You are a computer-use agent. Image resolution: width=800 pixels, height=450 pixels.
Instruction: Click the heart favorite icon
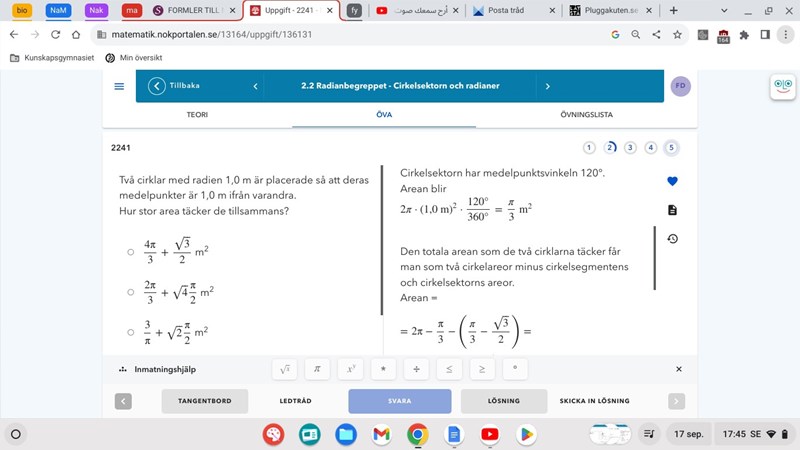click(672, 181)
